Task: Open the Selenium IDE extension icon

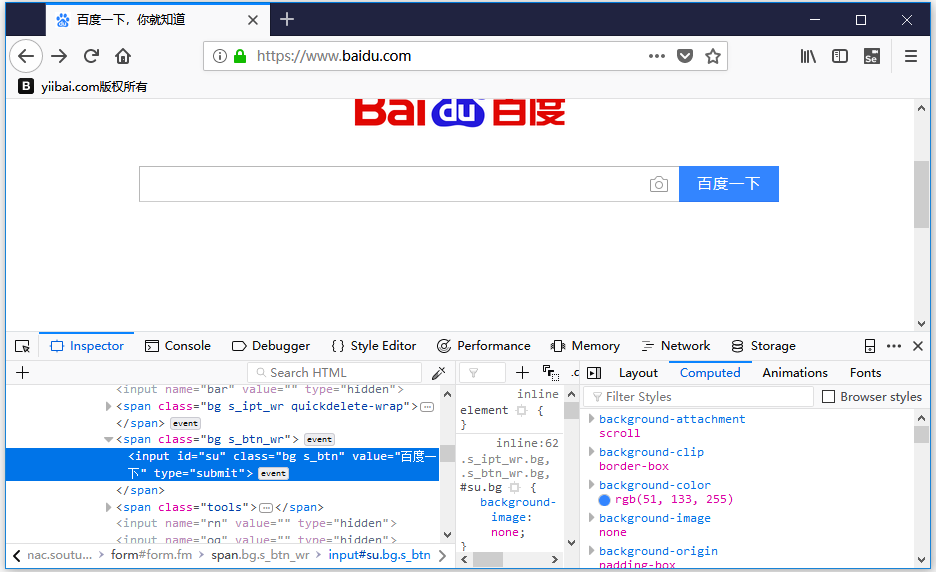Action: click(x=872, y=56)
